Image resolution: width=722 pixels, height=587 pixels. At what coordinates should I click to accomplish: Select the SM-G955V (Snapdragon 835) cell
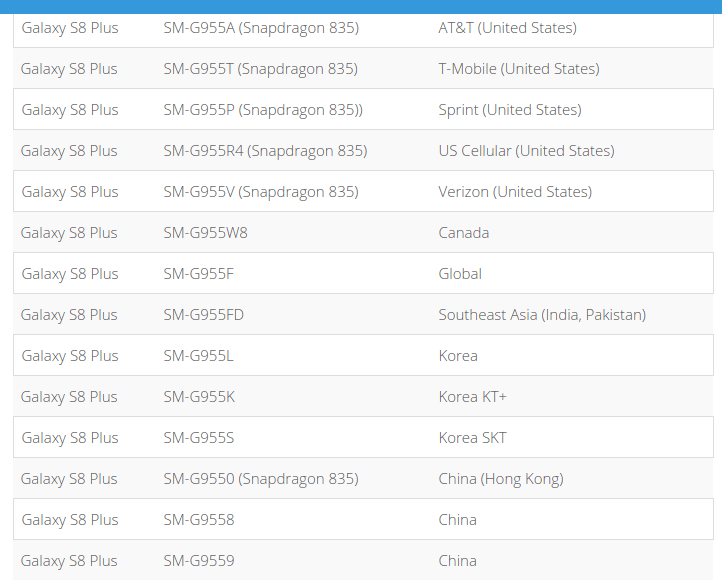pyautogui.click(x=261, y=192)
